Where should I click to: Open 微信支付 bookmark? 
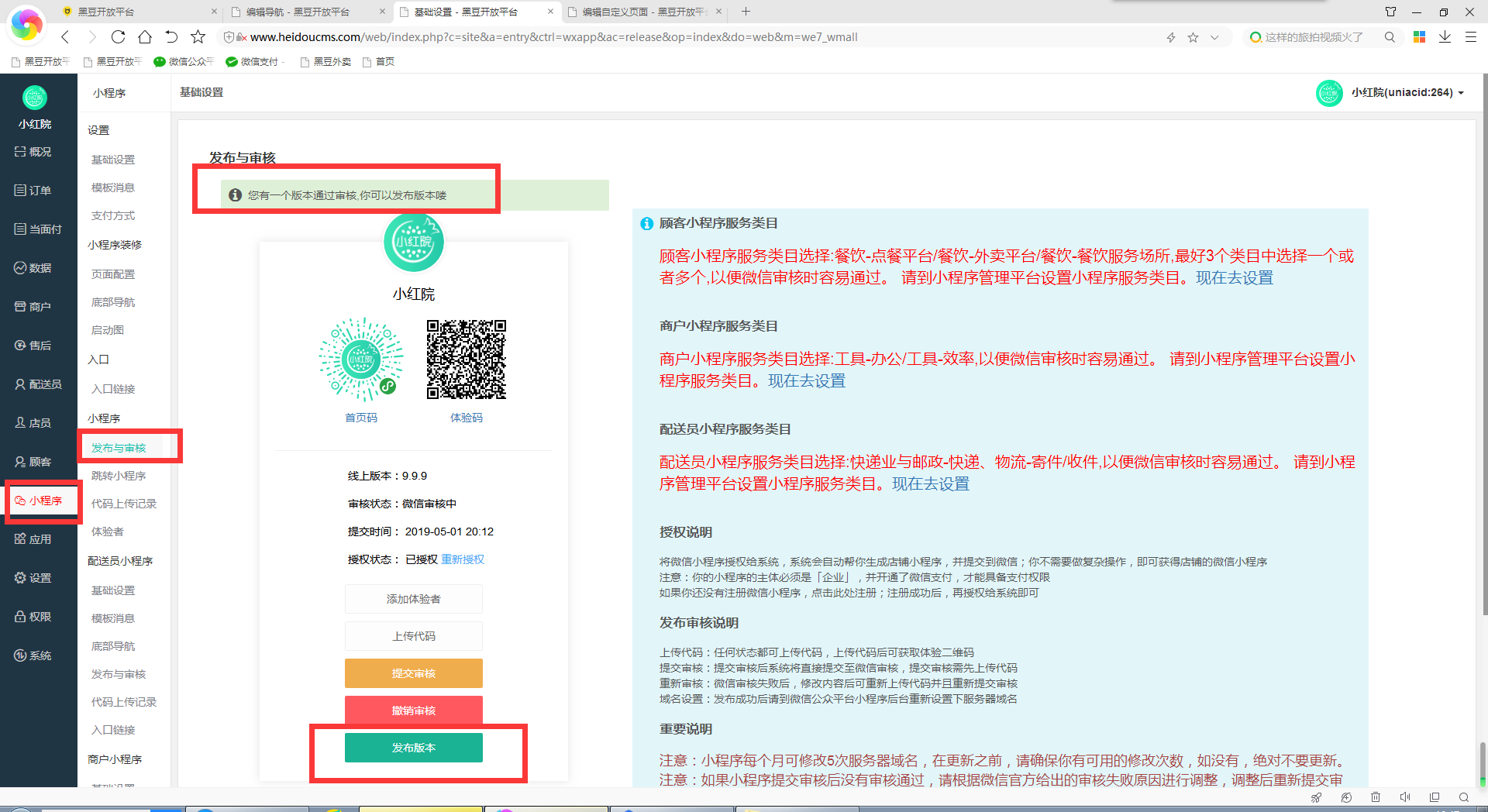(x=255, y=62)
